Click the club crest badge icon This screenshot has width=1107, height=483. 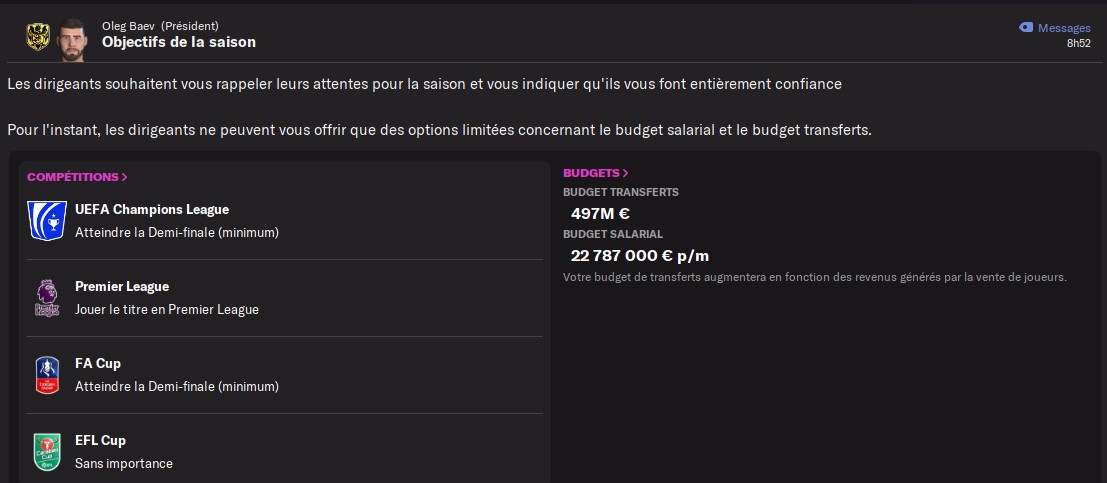pos(38,36)
